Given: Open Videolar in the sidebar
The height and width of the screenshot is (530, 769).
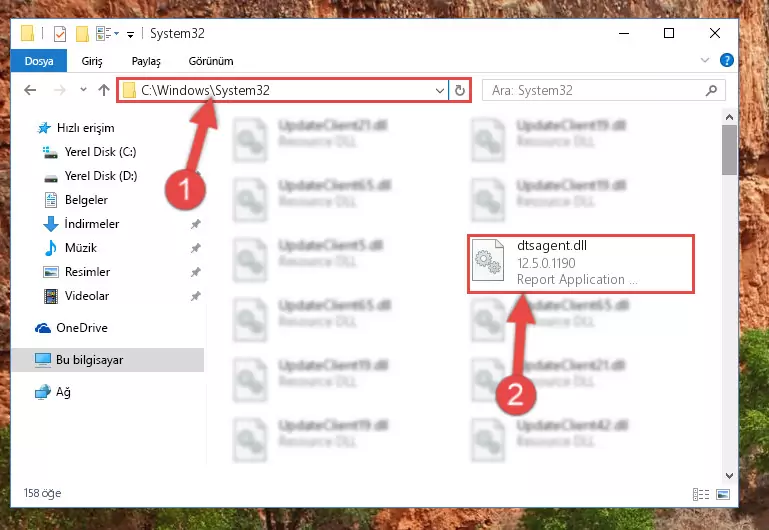Looking at the screenshot, I should point(76,296).
